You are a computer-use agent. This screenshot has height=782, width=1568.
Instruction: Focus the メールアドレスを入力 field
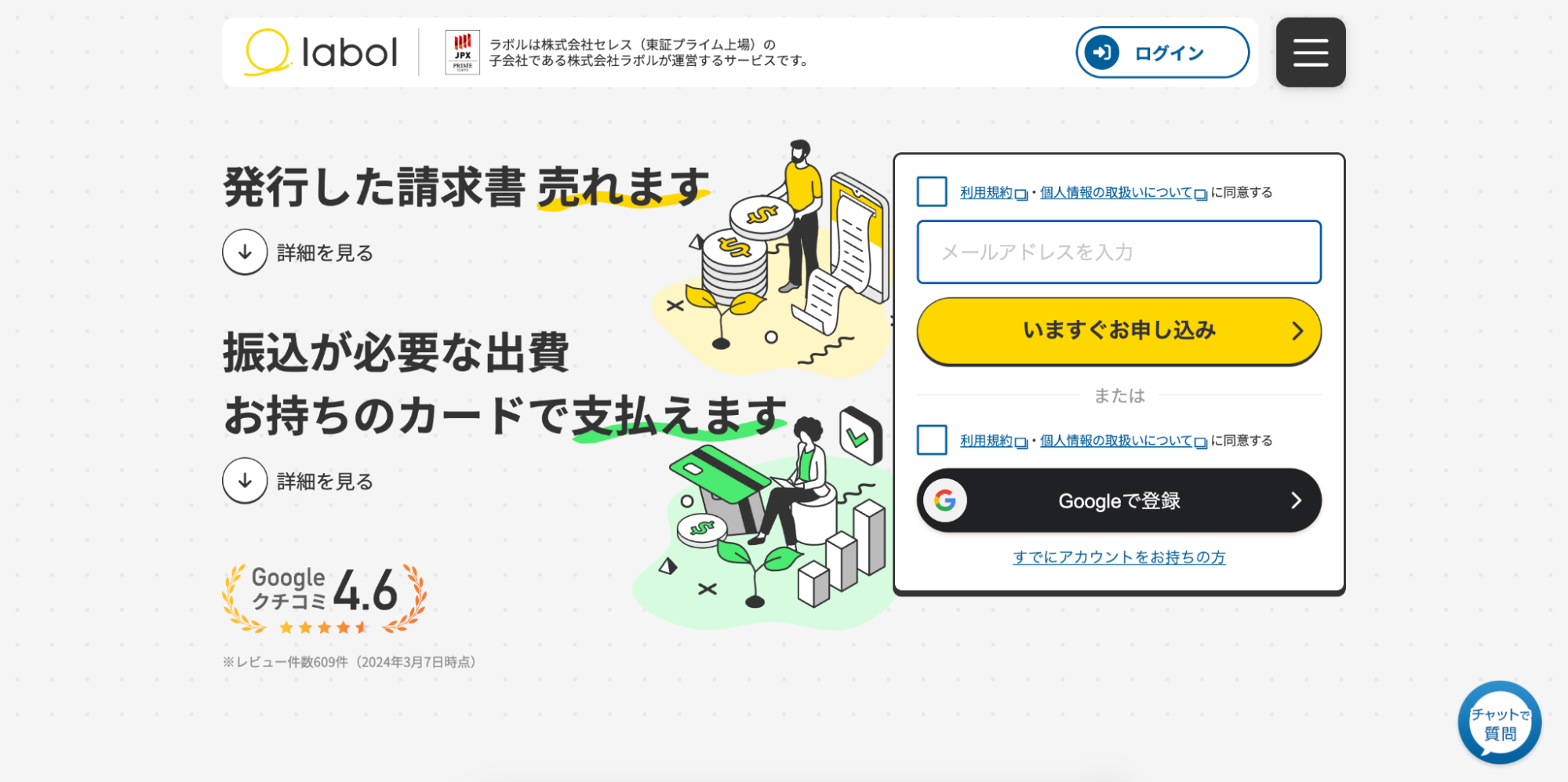point(1119,252)
